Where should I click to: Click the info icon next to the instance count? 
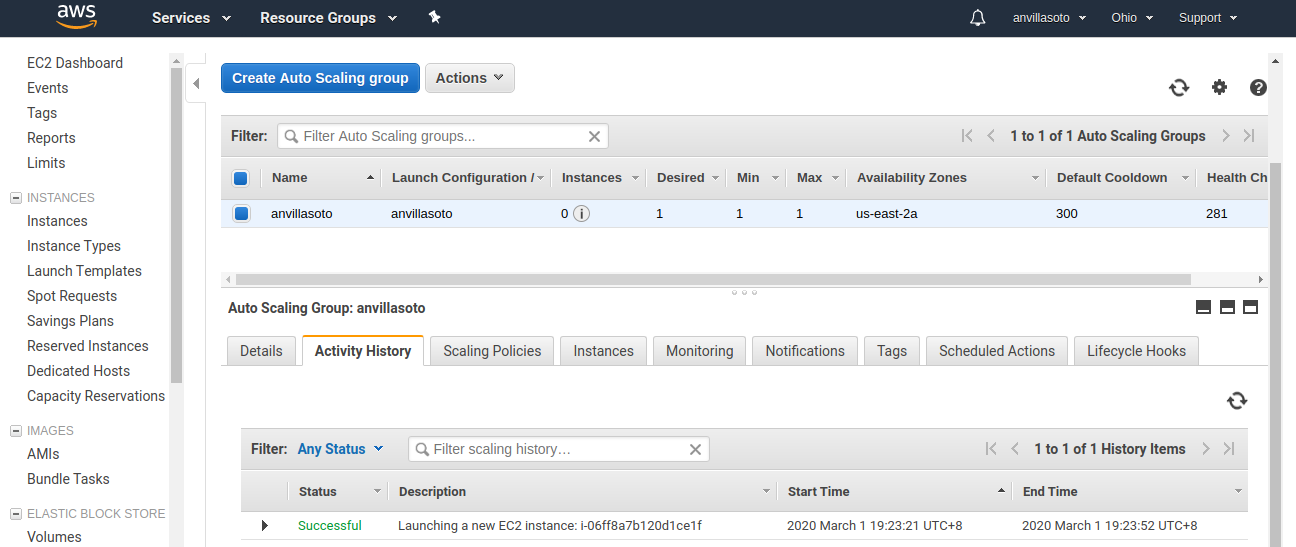581,213
